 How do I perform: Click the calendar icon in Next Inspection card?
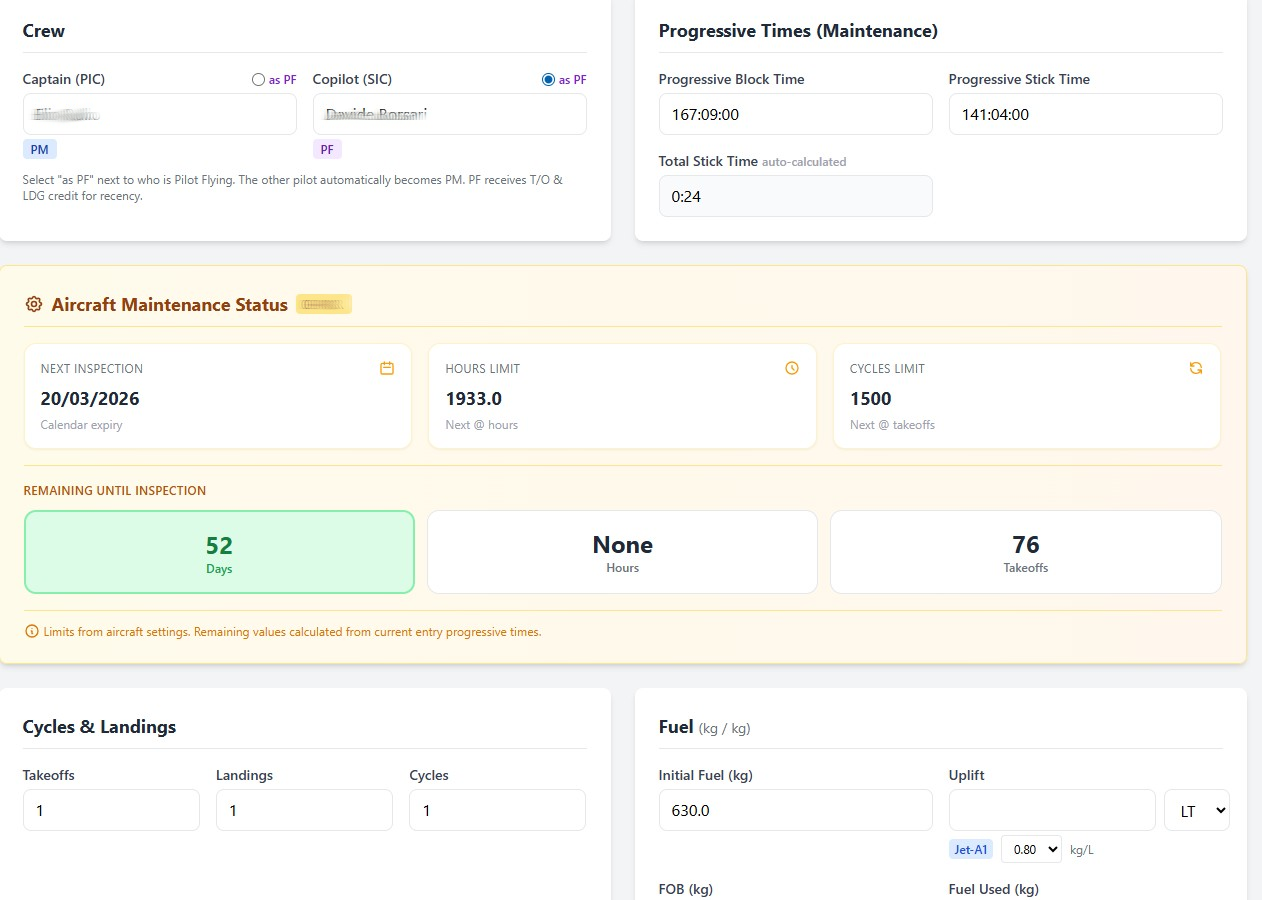(x=387, y=368)
